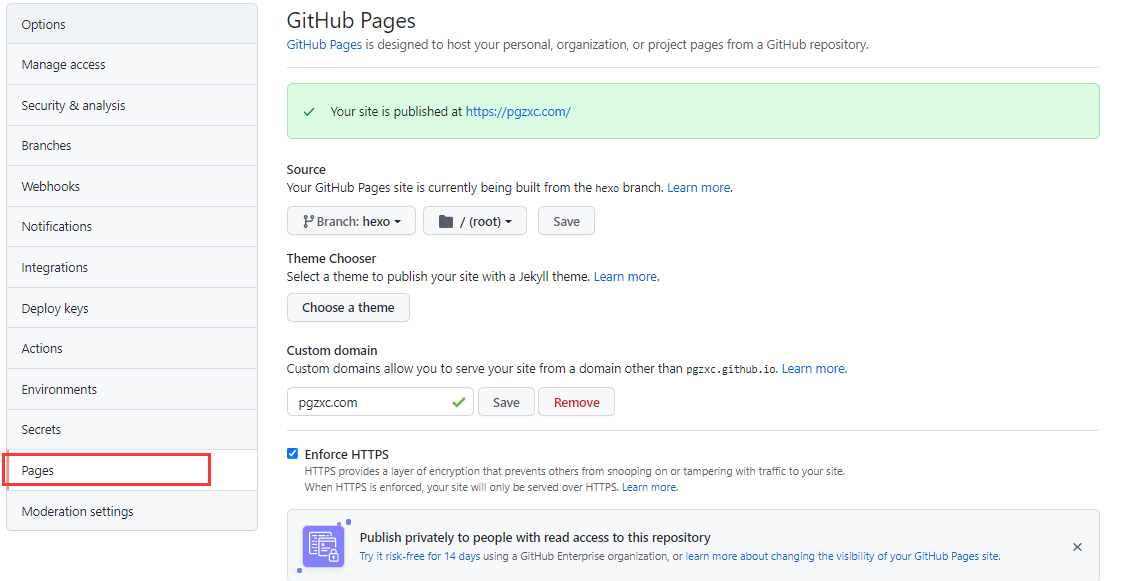Open Moderation settings in sidebar
The image size is (1126, 581).
click(132, 511)
